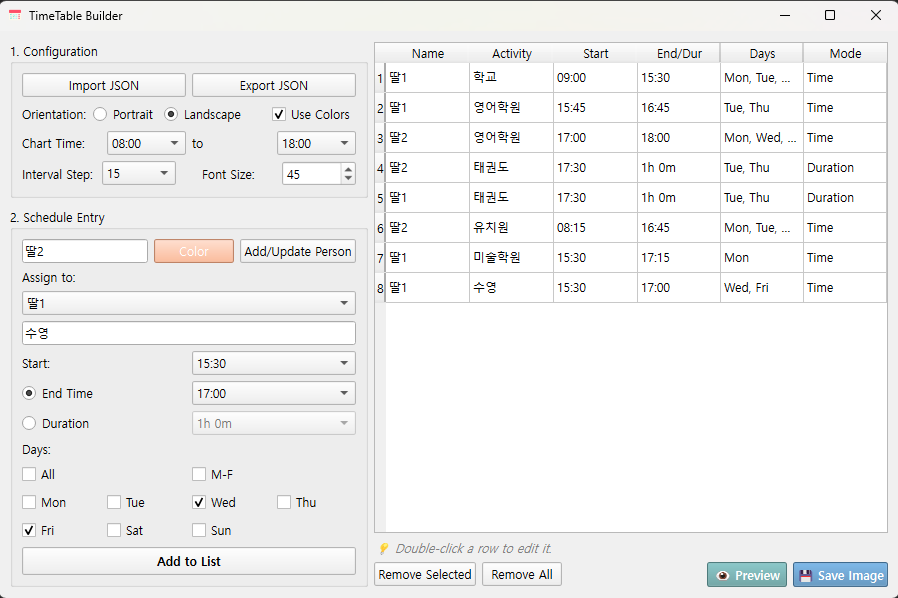Open the Chart Time start 08:00 dropdown
Screen dimensions: 898x598
click(x=146, y=143)
